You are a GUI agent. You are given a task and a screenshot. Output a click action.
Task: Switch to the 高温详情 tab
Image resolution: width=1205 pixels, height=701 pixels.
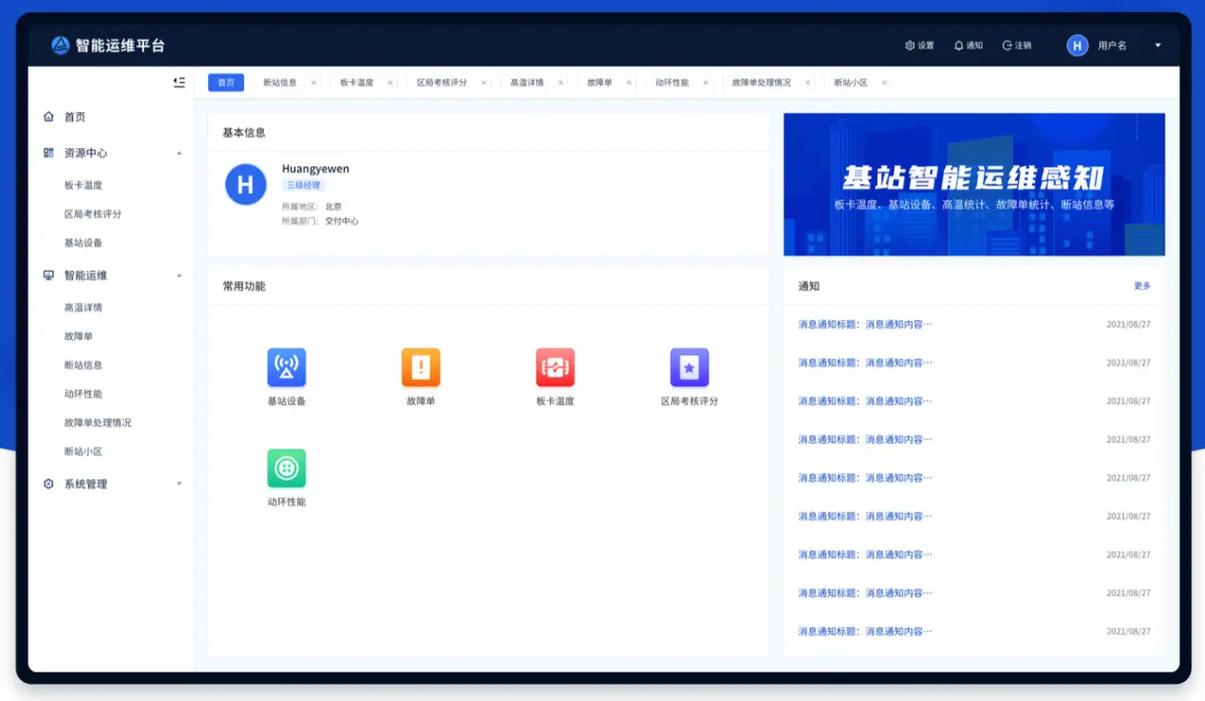tap(527, 83)
